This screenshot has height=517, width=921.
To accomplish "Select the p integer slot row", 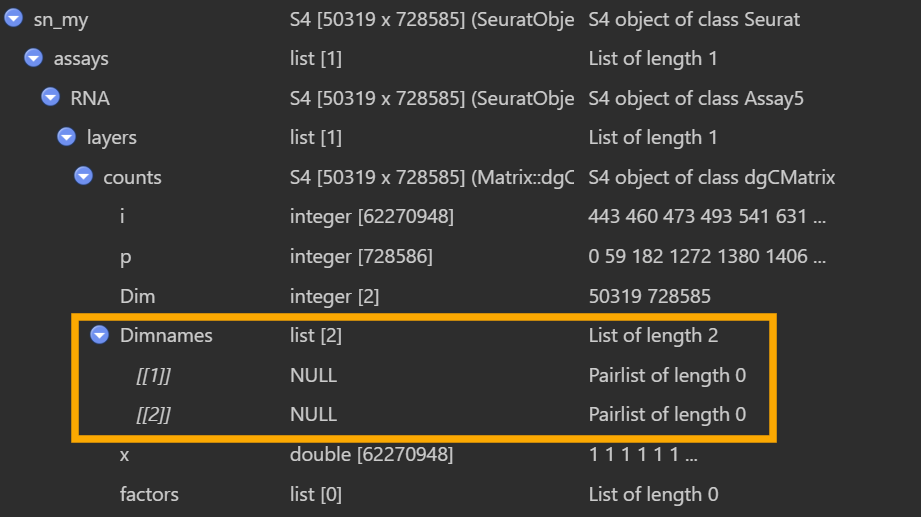I will pyautogui.click(x=124, y=256).
